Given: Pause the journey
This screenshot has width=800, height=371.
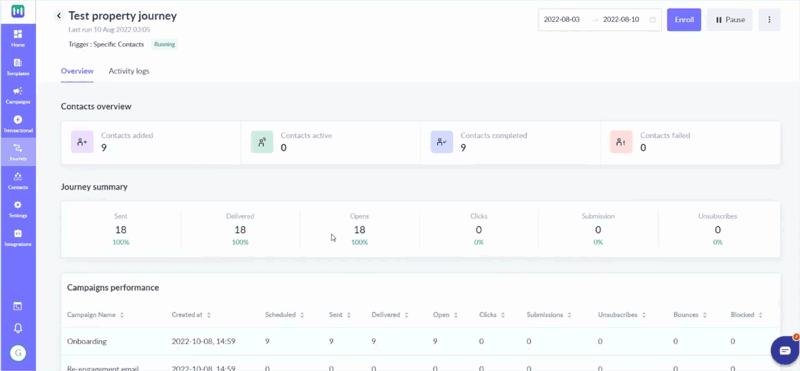Looking at the screenshot, I should click(x=730, y=20).
